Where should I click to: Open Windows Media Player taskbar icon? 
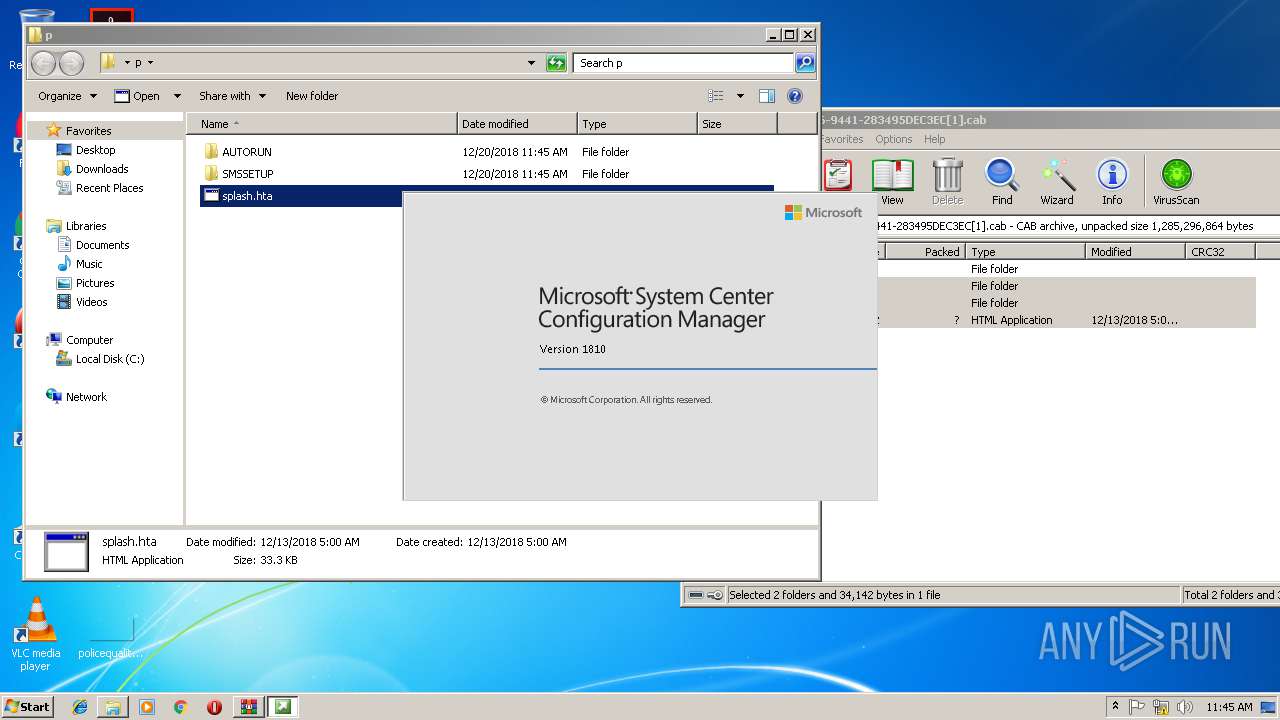point(147,707)
